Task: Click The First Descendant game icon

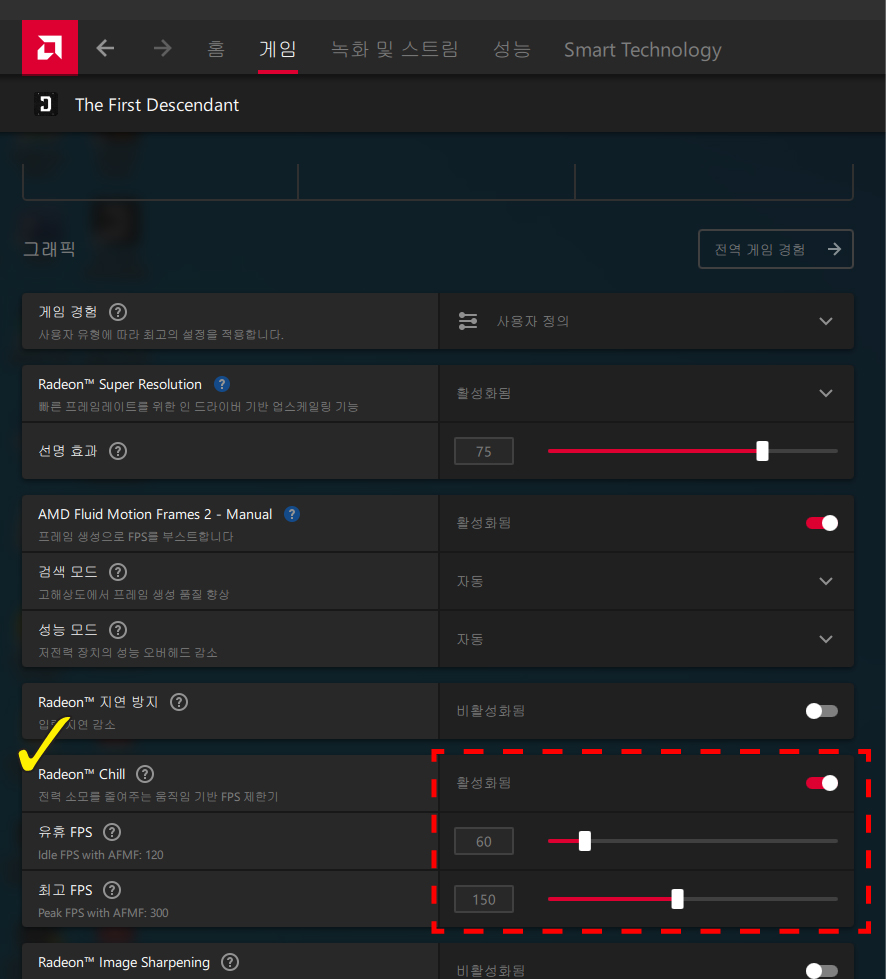Action: 46,104
